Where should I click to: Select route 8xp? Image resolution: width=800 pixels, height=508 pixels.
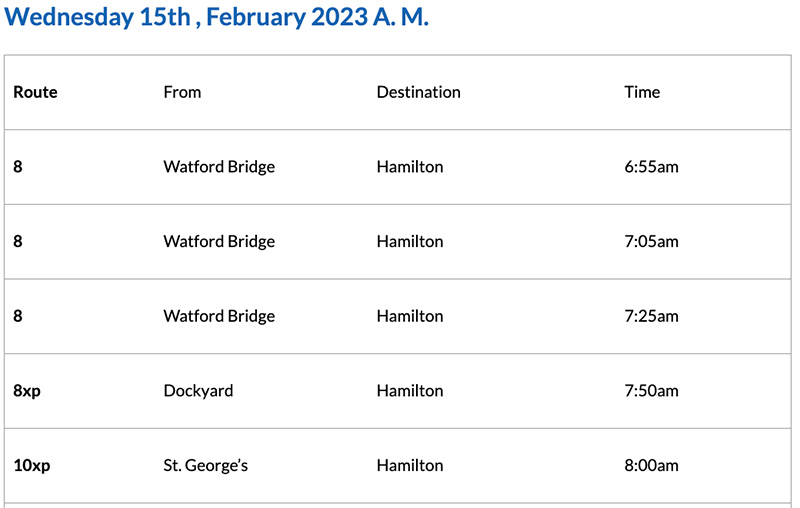click(27, 390)
